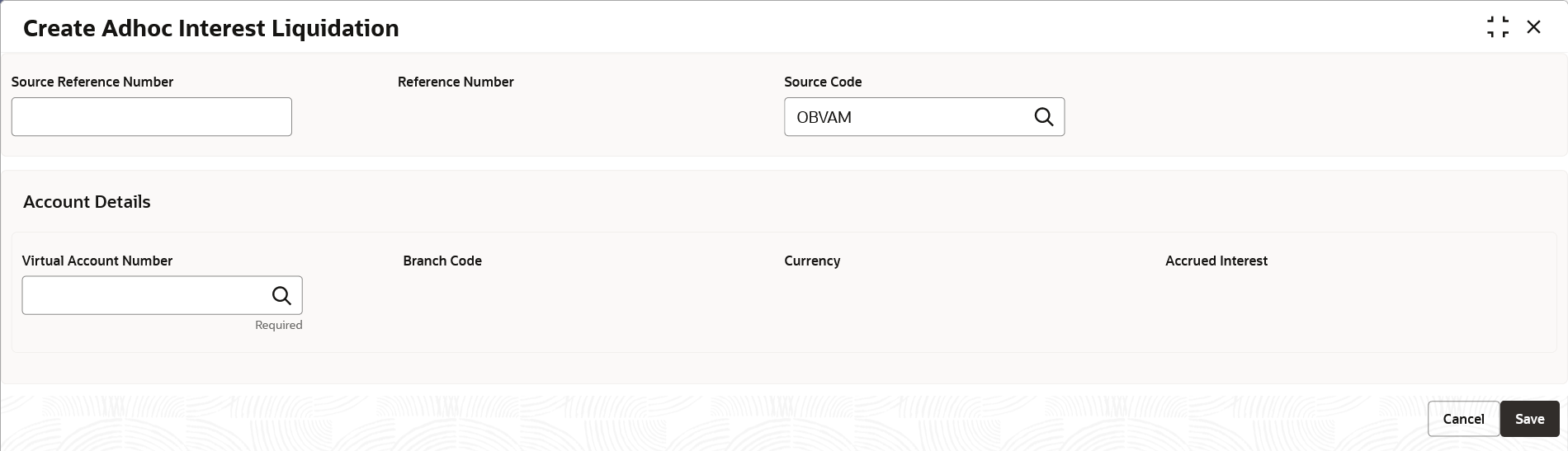Click the Branch Code label
The height and width of the screenshot is (451, 1568).
coord(442,261)
